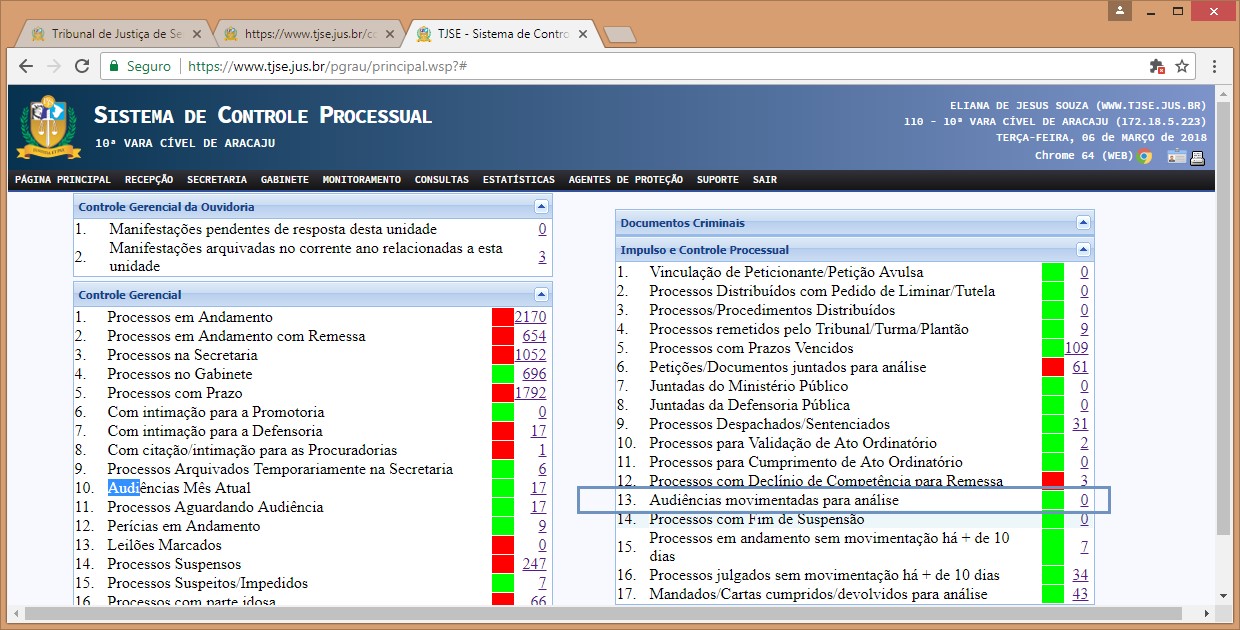Image resolution: width=1240 pixels, height=630 pixels.
Task: Open the Estatísticas menu
Action: pos(518,180)
